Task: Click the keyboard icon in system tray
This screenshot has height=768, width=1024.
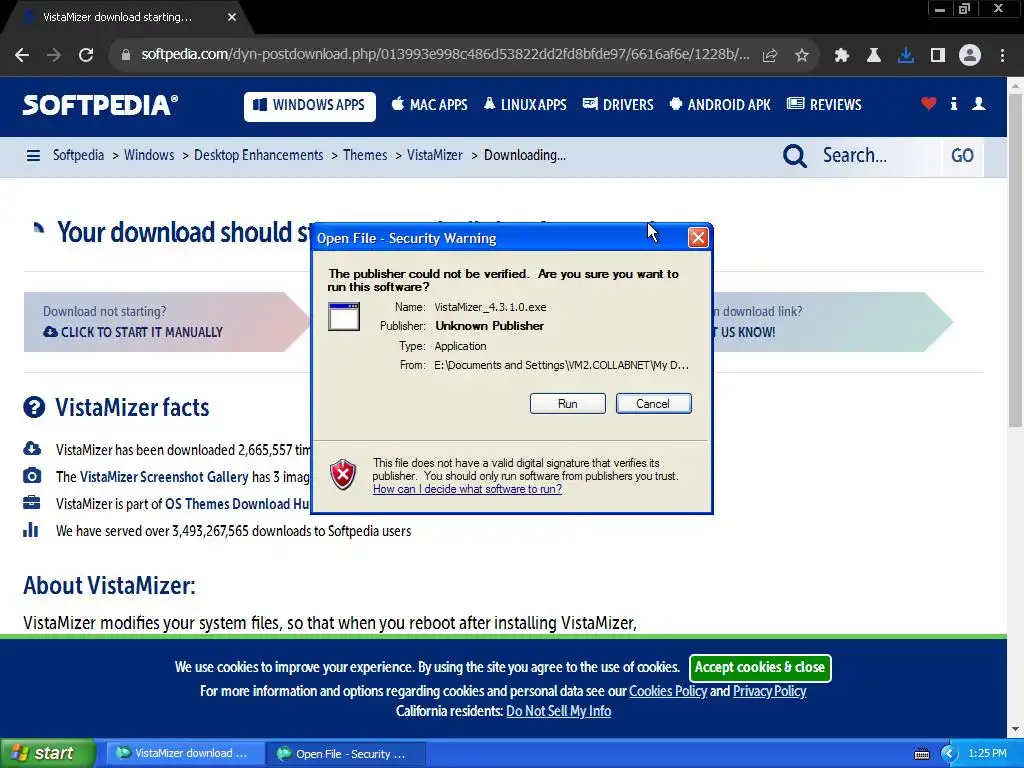Action: pos(922,754)
